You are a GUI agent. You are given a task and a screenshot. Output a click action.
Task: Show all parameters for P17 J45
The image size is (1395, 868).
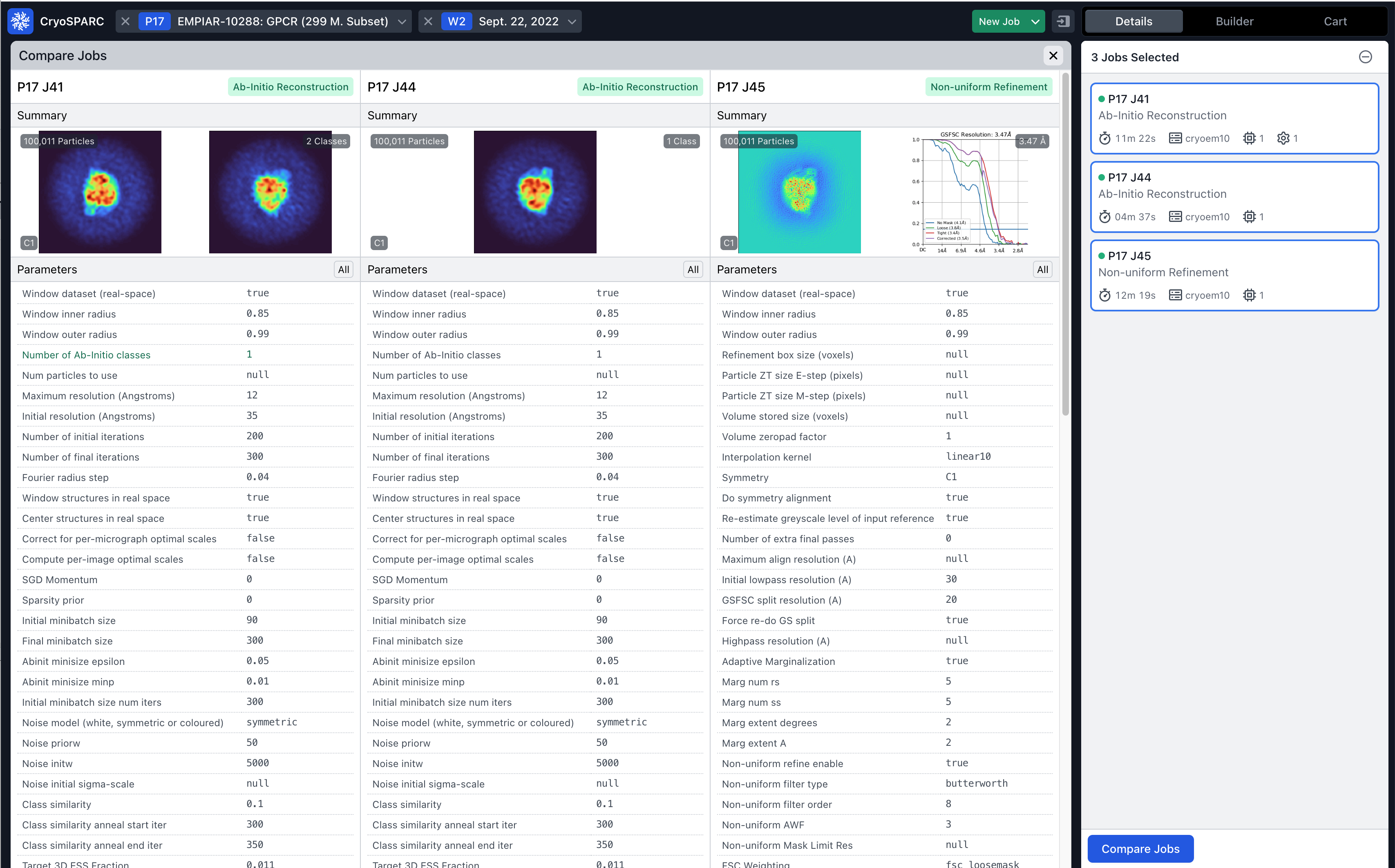click(1042, 270)
